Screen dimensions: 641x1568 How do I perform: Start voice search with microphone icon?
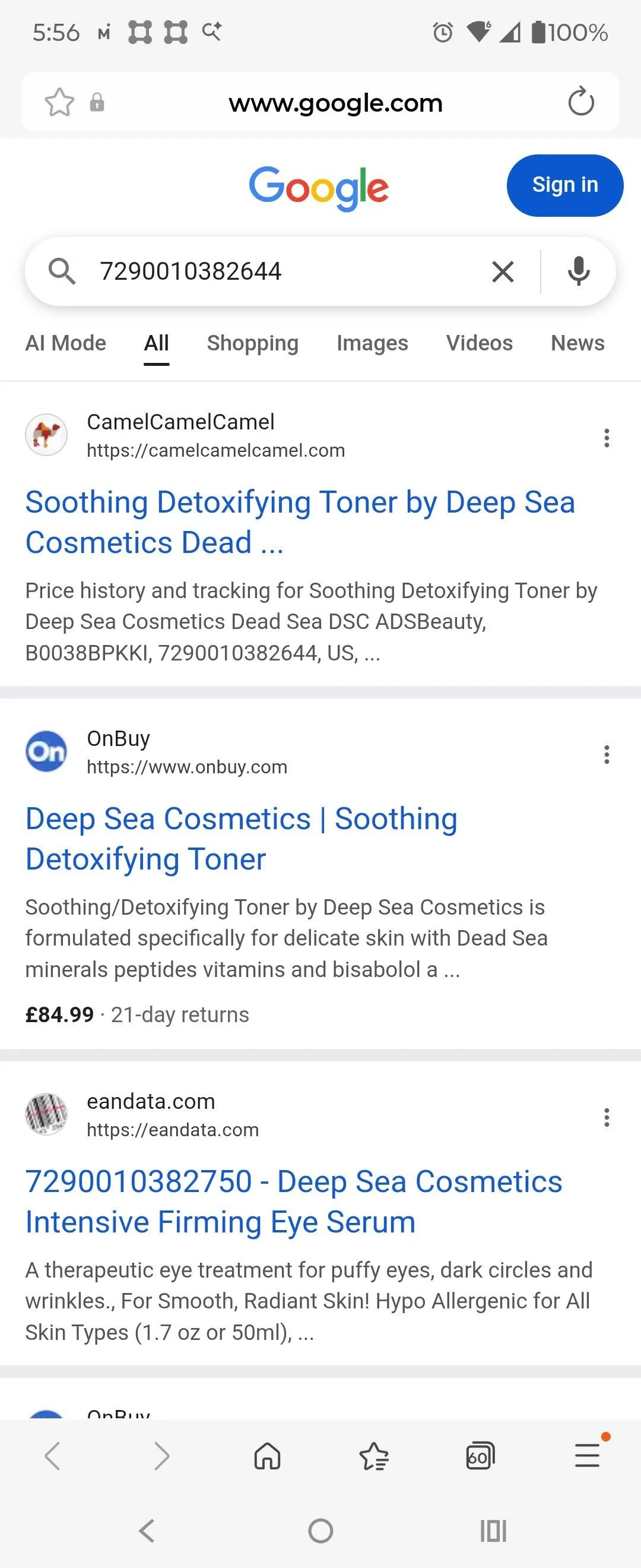click(578, 271)
